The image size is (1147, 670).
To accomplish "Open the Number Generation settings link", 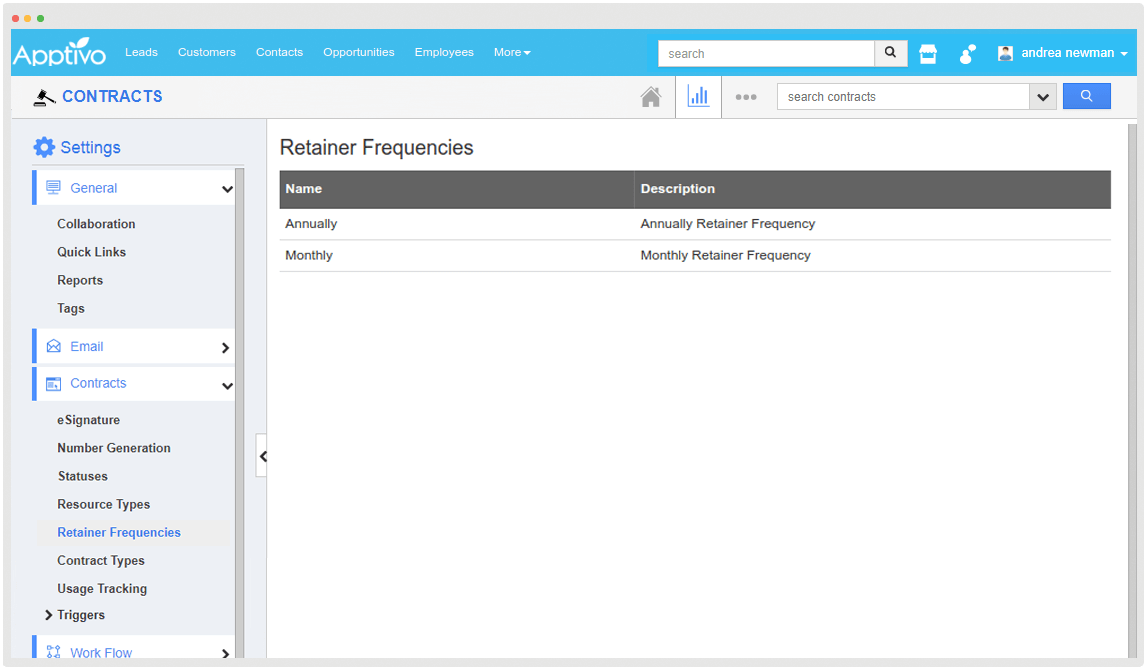I will pyautogui.click(x=114, y=448).
